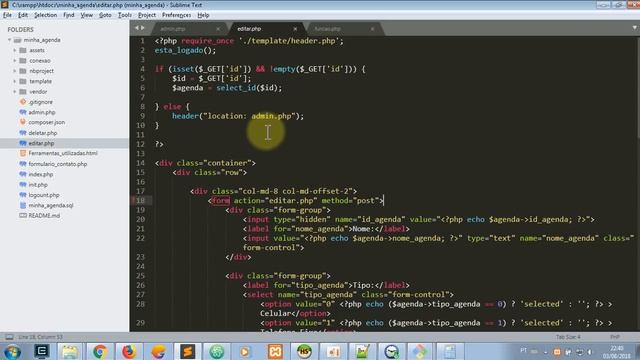Close the third editor tab

372,29
